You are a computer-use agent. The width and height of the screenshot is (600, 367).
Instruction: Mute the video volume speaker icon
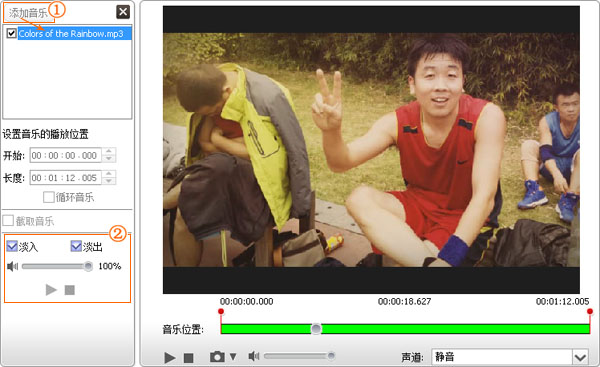254,356
